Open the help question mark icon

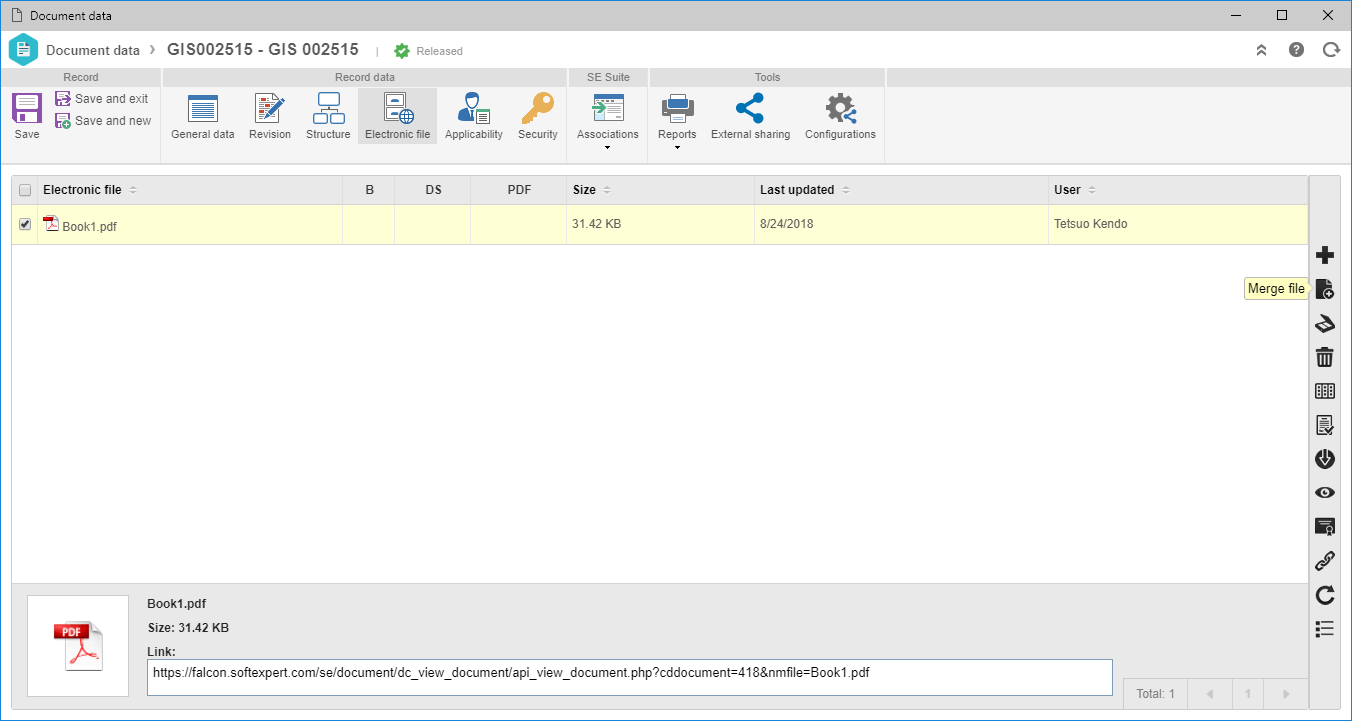[x=1296, y=49]
